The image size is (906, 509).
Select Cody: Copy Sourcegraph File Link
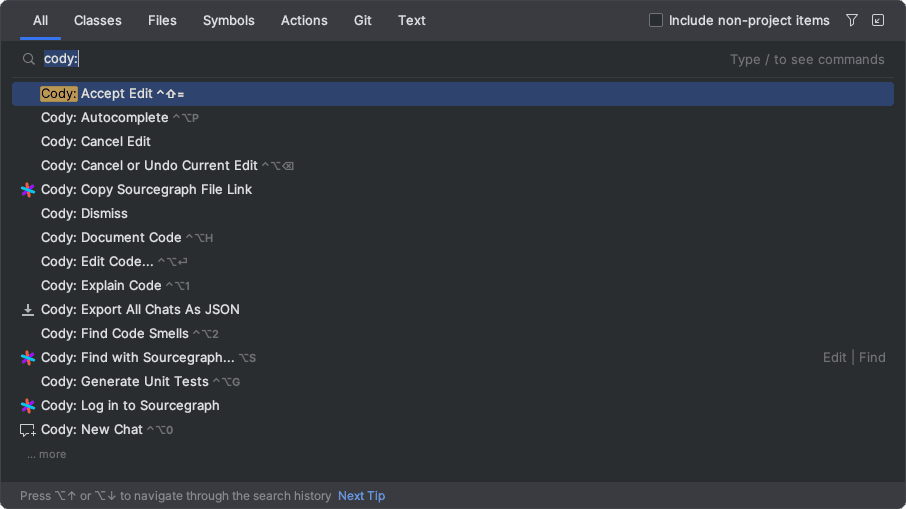pos(453,190)
